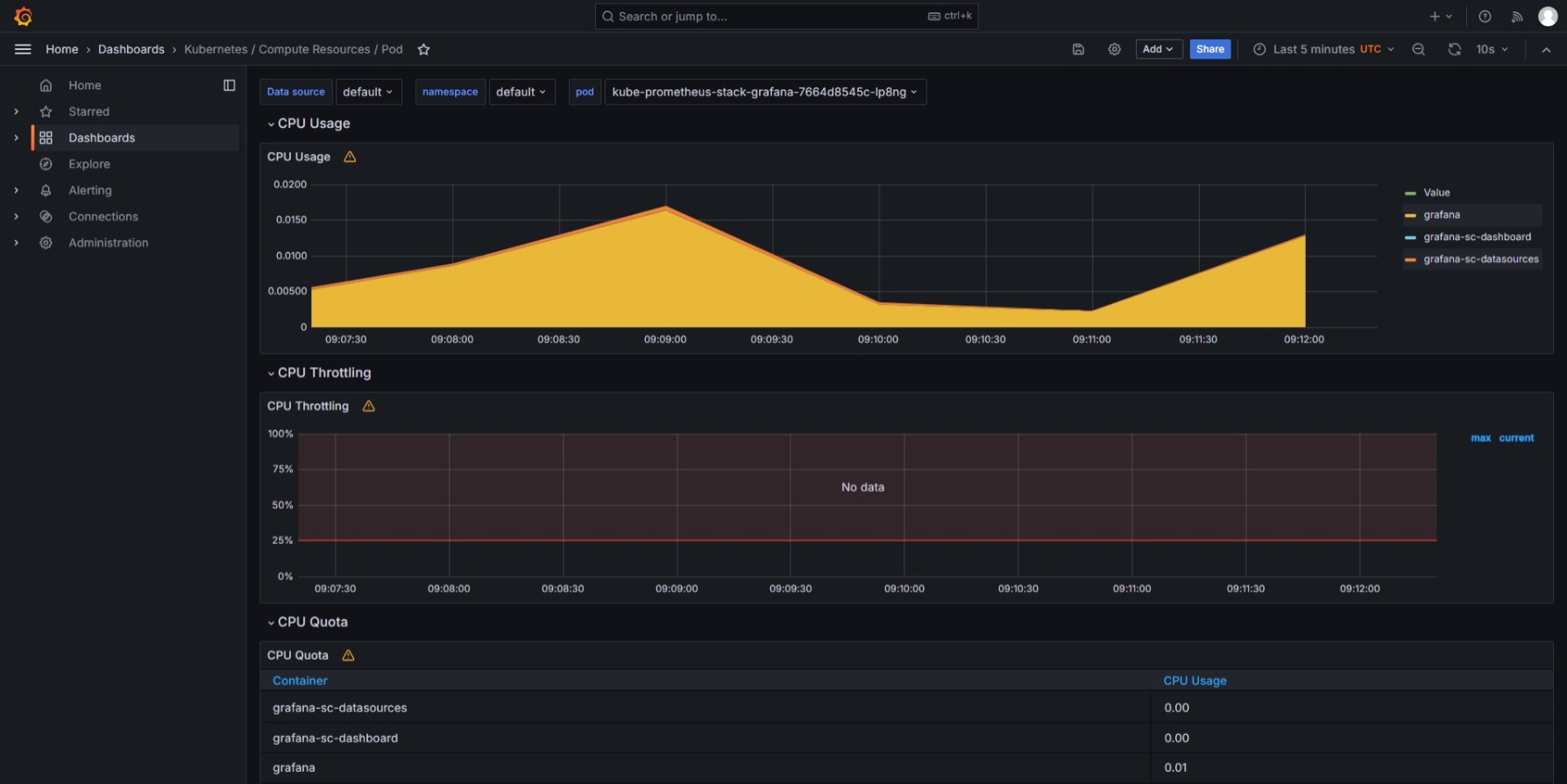
Task: Click the Dashboards breadcrumb link
Action: (x=131, y=49)
